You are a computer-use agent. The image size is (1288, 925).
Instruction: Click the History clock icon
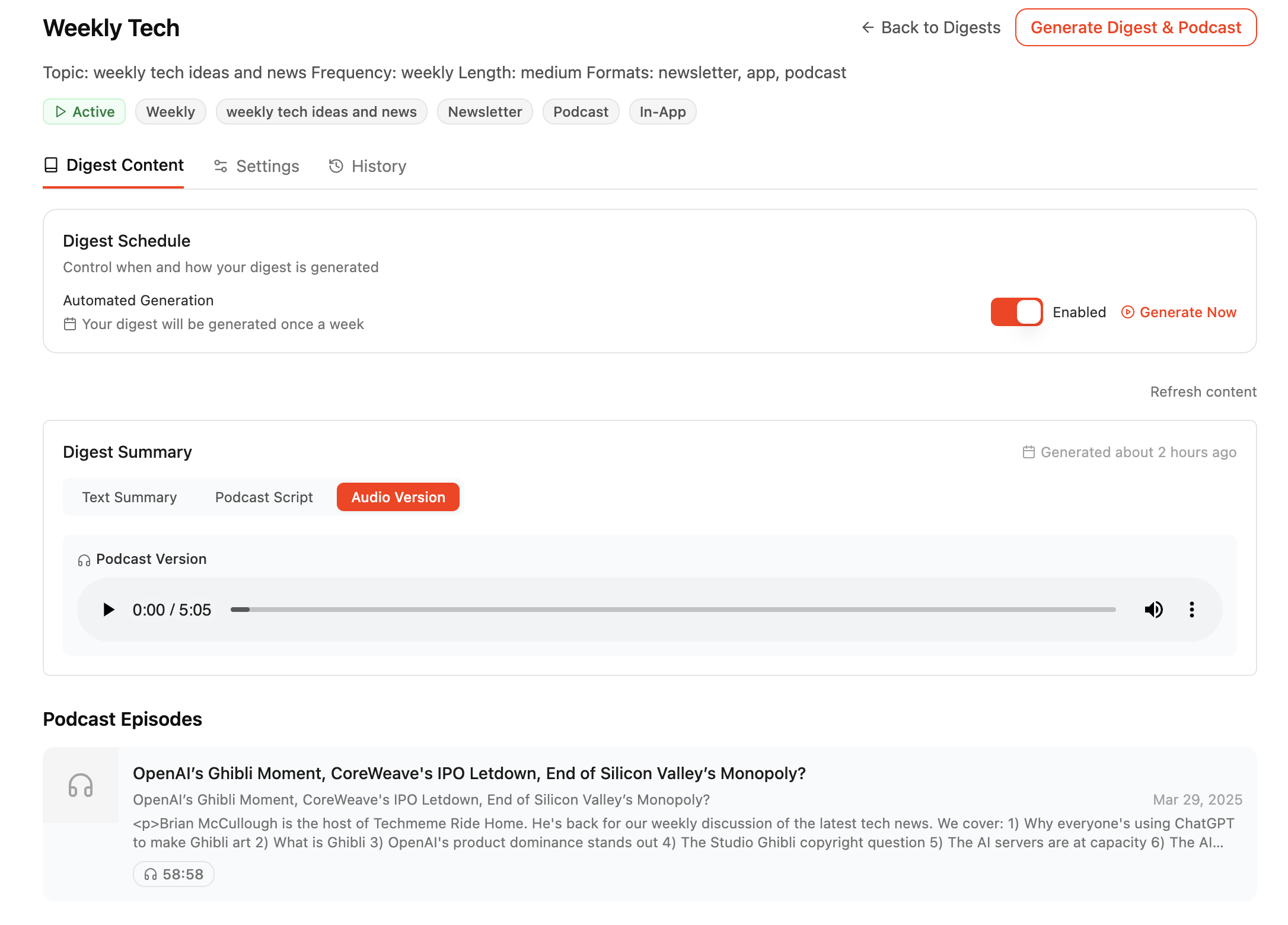point(336,166)
